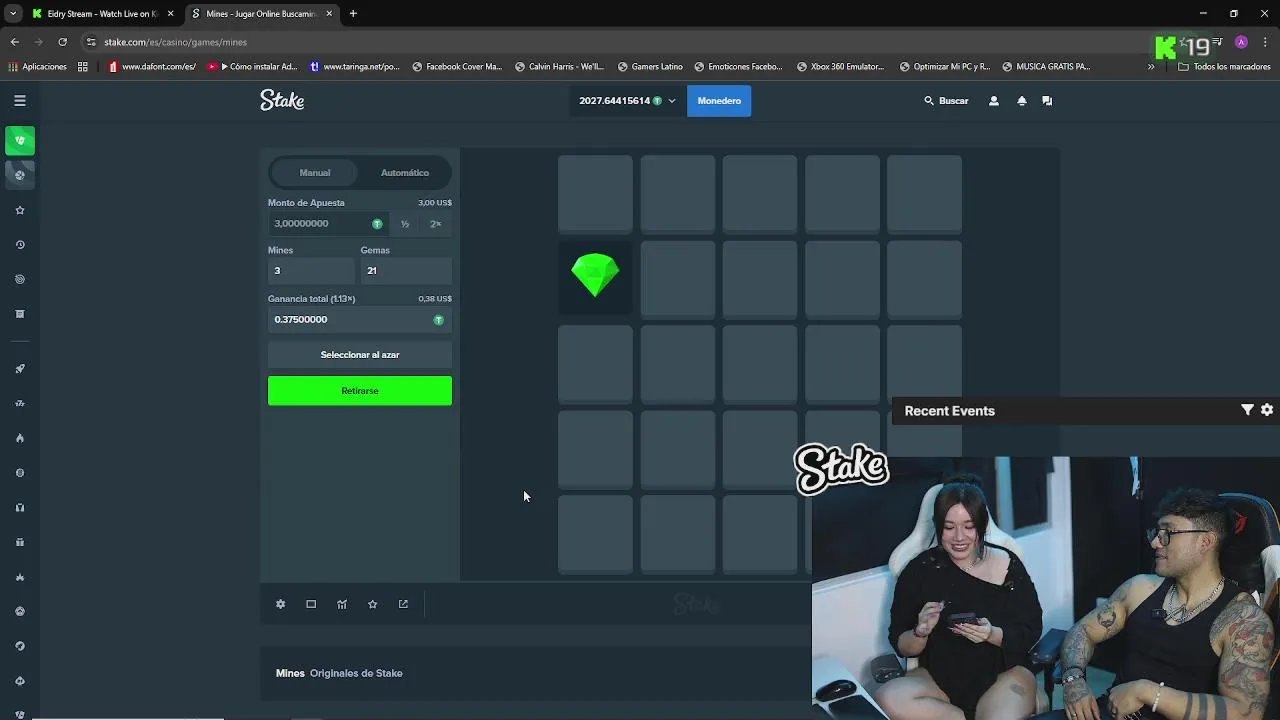1280x720 pixels.
Task: Click the pop-out share icon below board
Action: click(403, 604)
